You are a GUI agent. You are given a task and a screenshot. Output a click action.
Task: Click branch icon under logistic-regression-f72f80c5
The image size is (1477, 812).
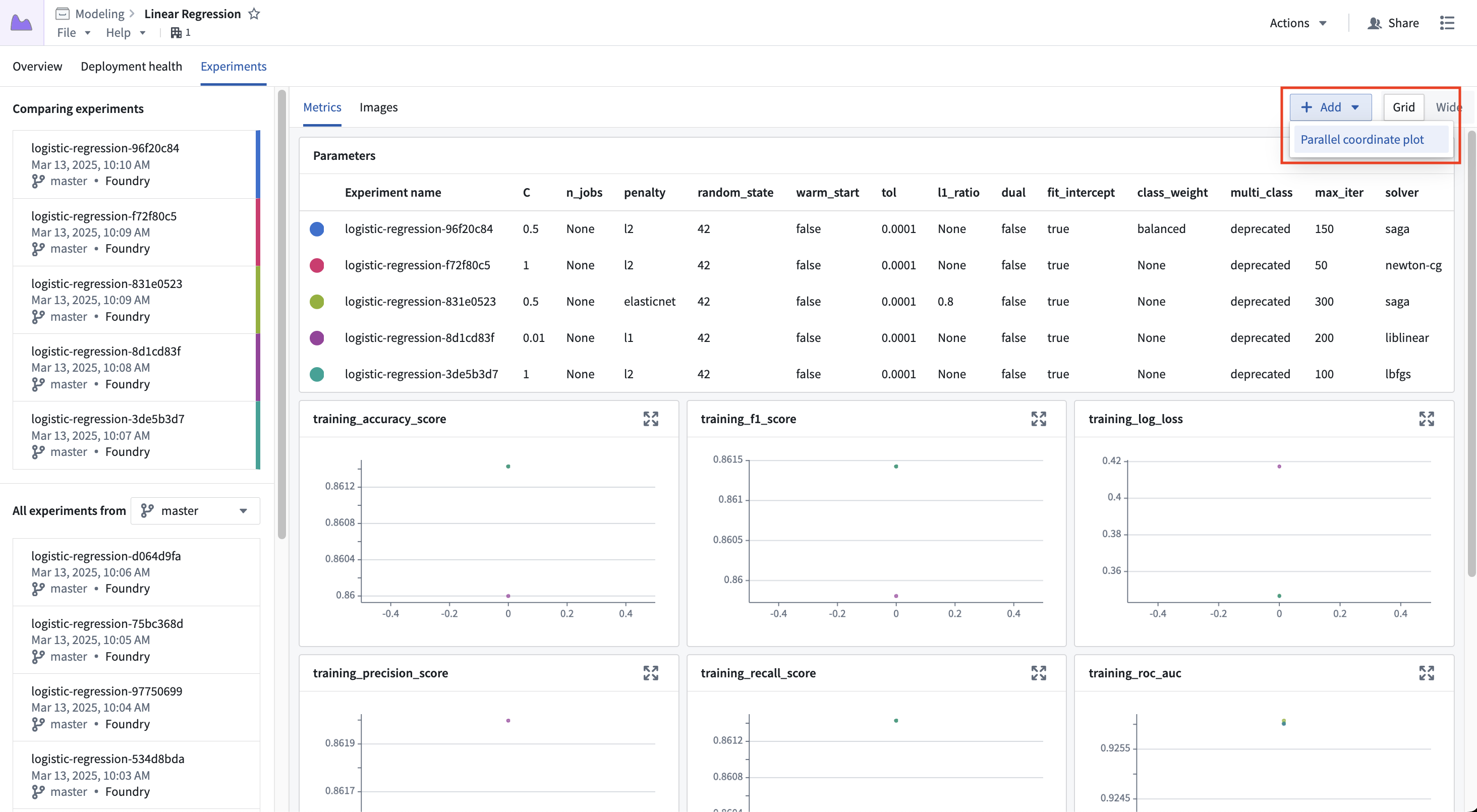[x=38, y=249]
